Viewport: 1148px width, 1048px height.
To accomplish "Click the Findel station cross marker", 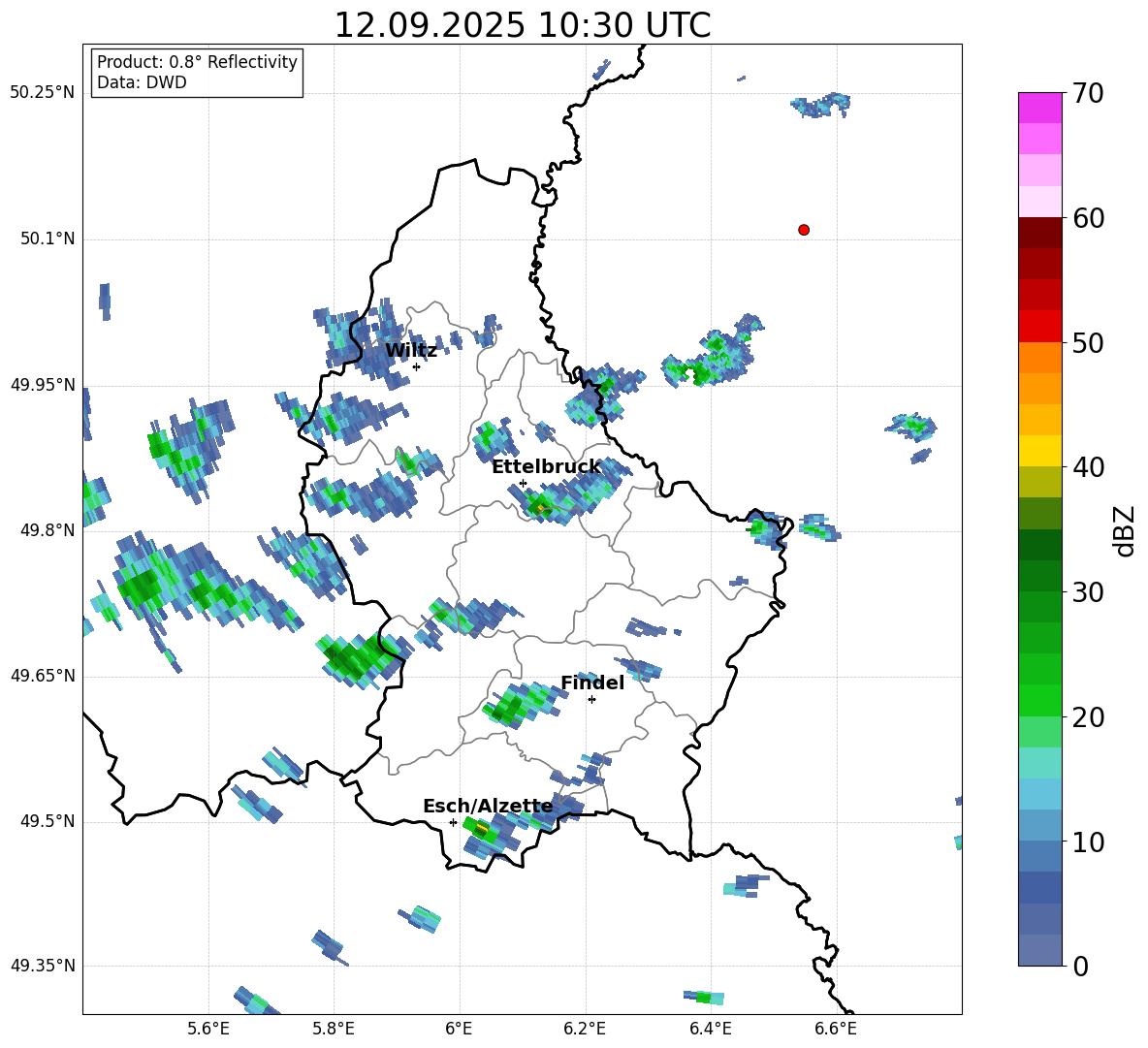I will coord(591,700).
